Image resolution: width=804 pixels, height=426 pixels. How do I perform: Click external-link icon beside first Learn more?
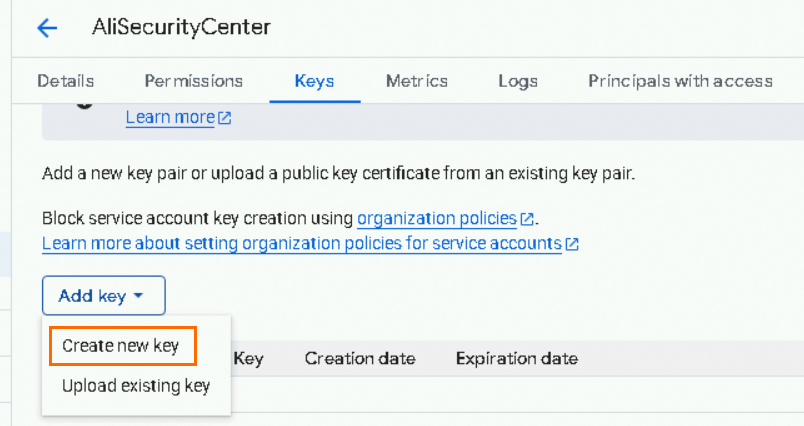225,118
